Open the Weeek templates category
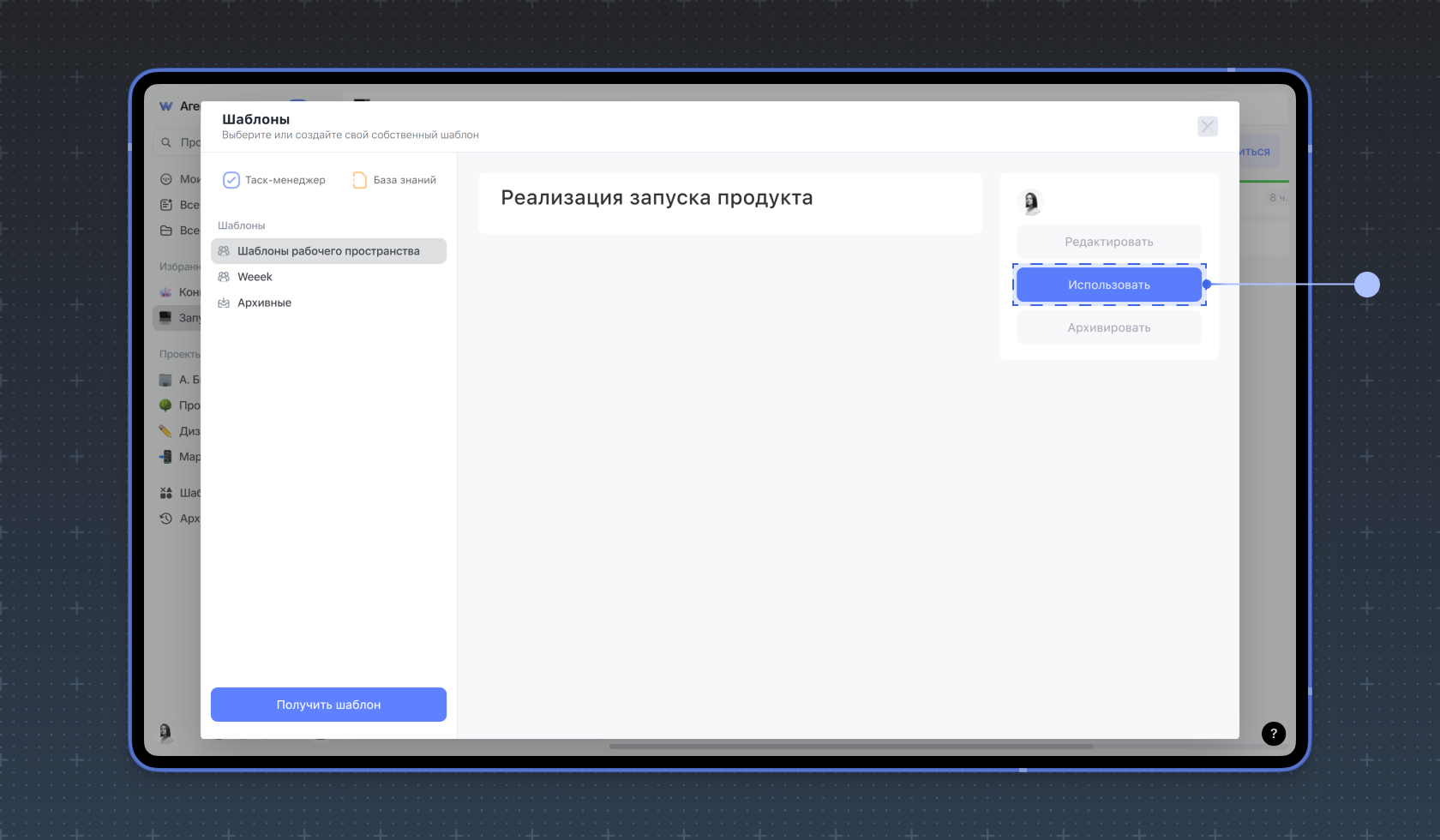This screenshot has height=840, width=1440. coord(255,277)
